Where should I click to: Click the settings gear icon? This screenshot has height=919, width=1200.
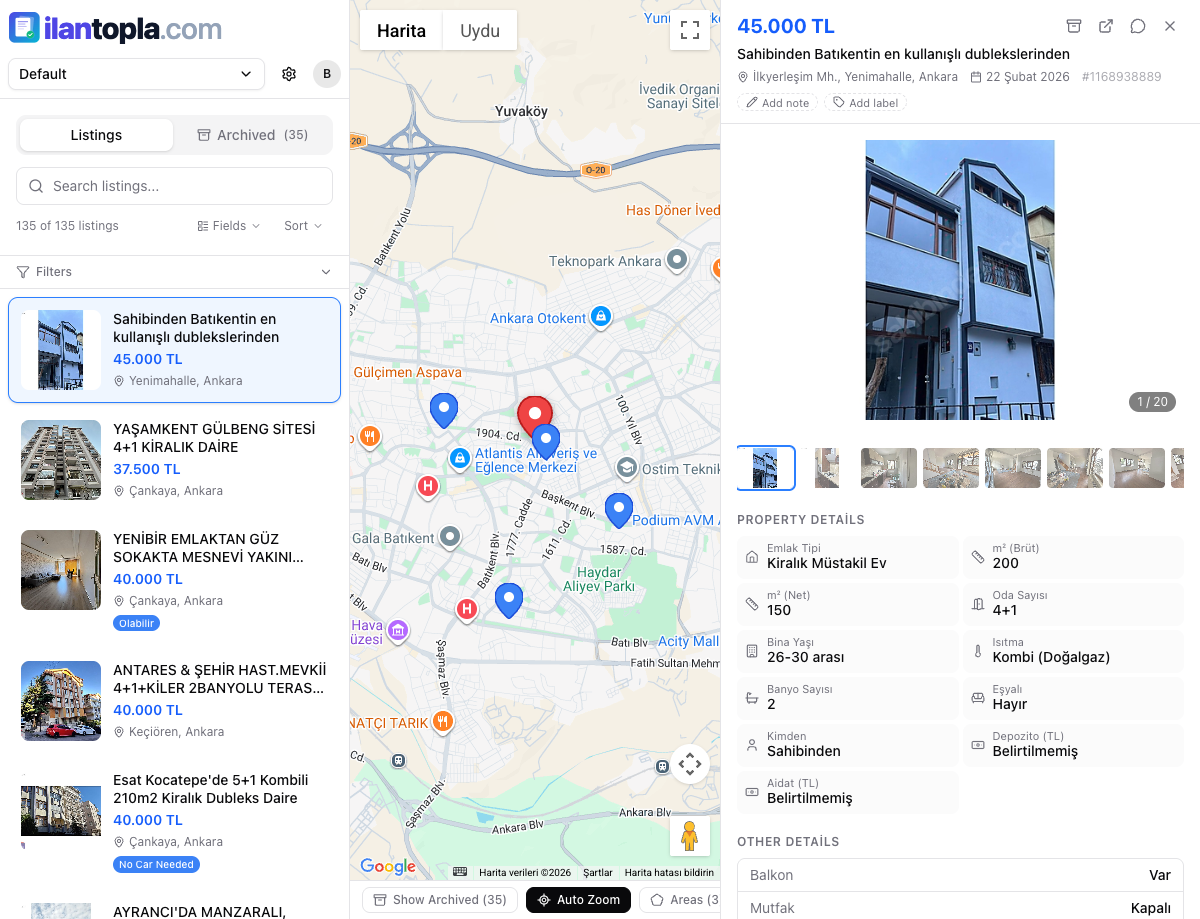point(289,74)
